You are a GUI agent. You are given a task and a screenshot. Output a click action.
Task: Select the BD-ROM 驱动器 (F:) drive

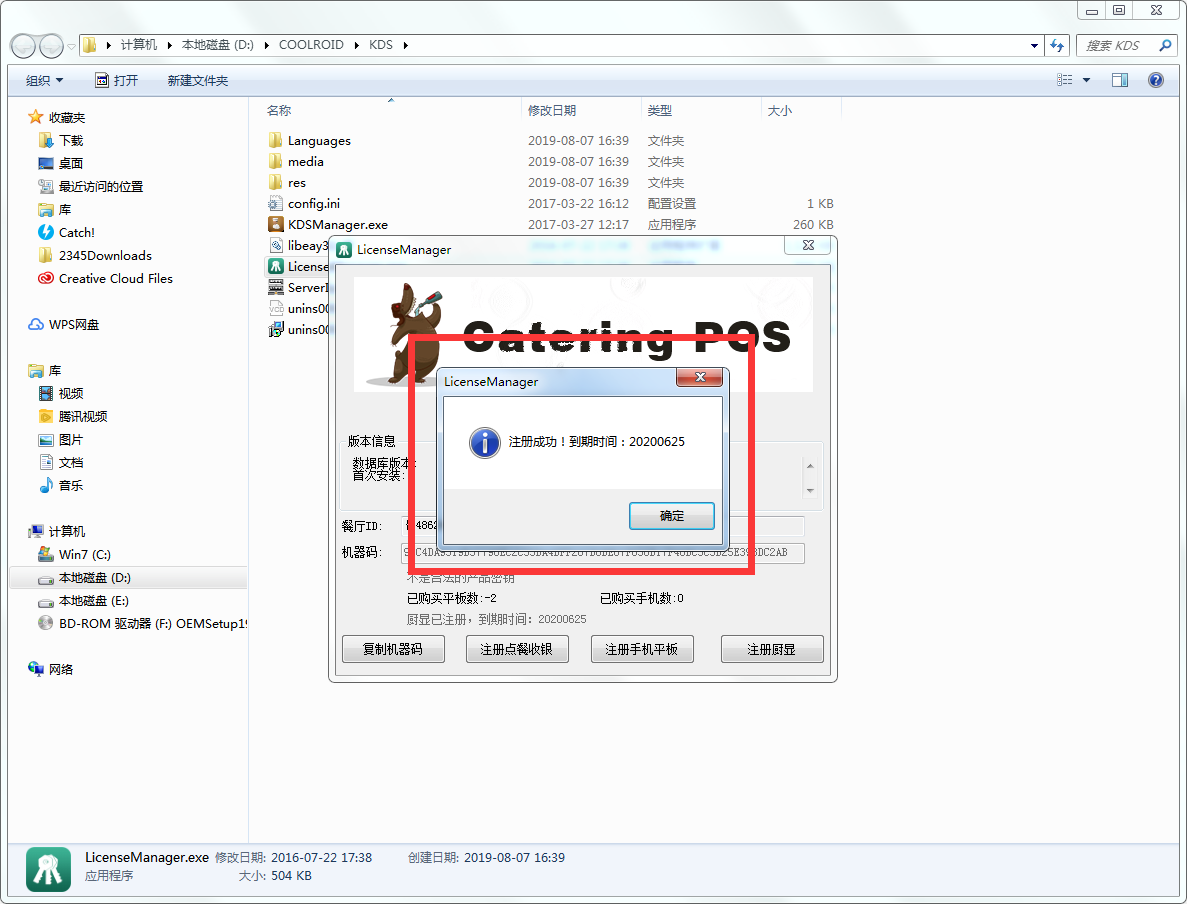153,624
